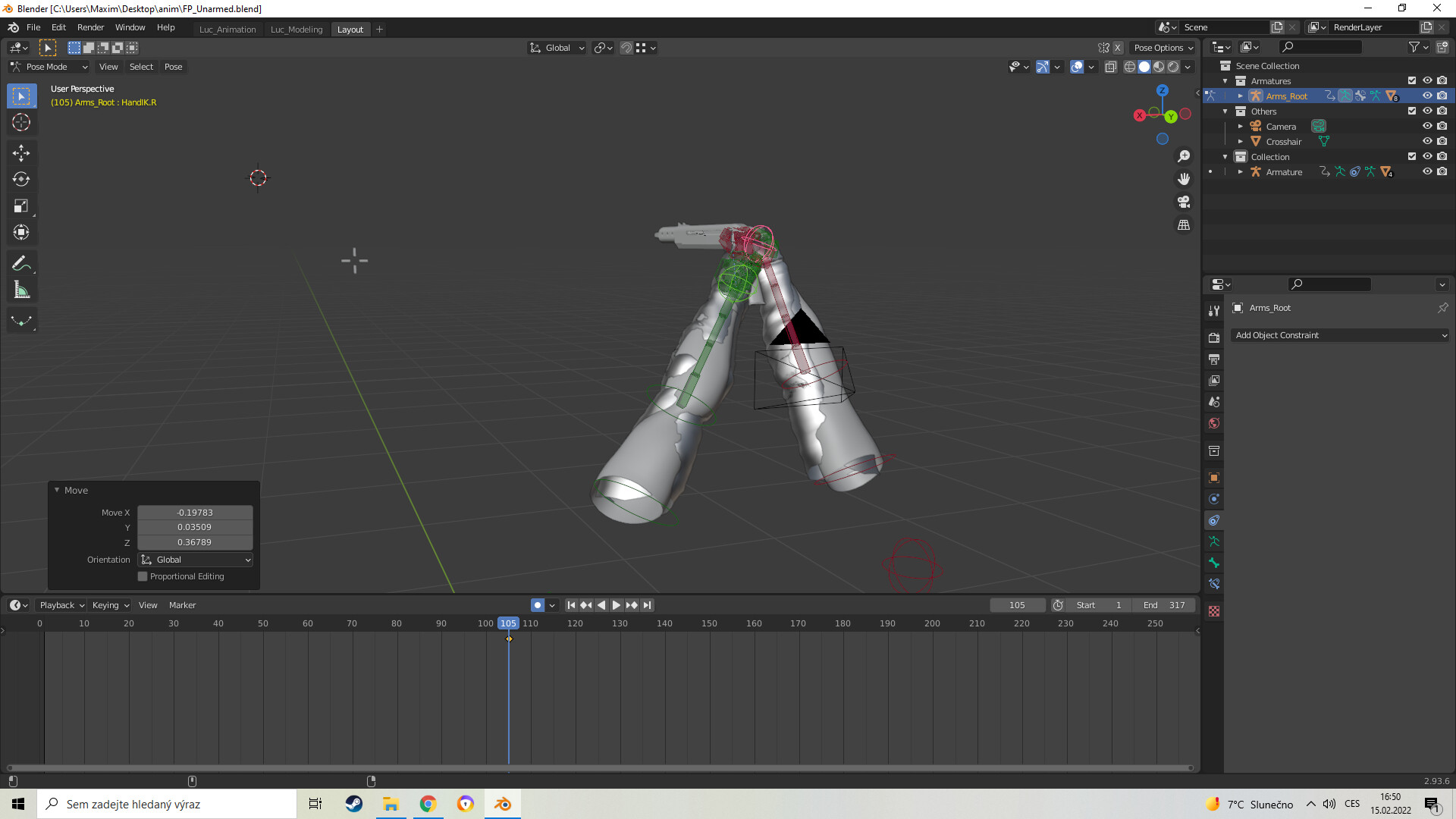
Task: Toggle X-Ray shading button
Action: click(1110, 67)
